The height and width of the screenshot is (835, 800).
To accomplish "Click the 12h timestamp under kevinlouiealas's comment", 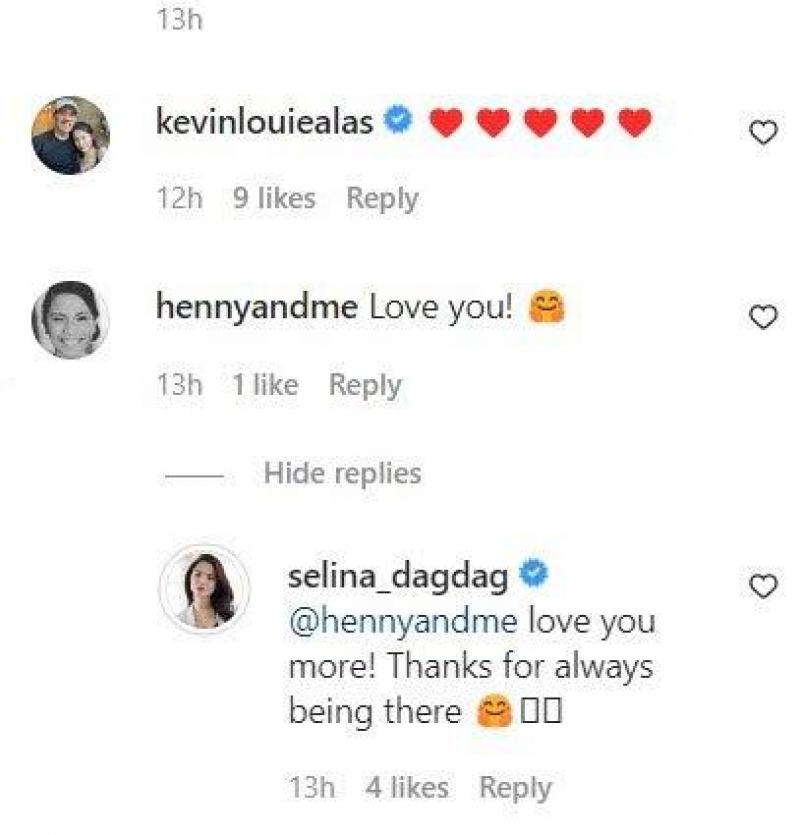I will [x=180, y=199].
